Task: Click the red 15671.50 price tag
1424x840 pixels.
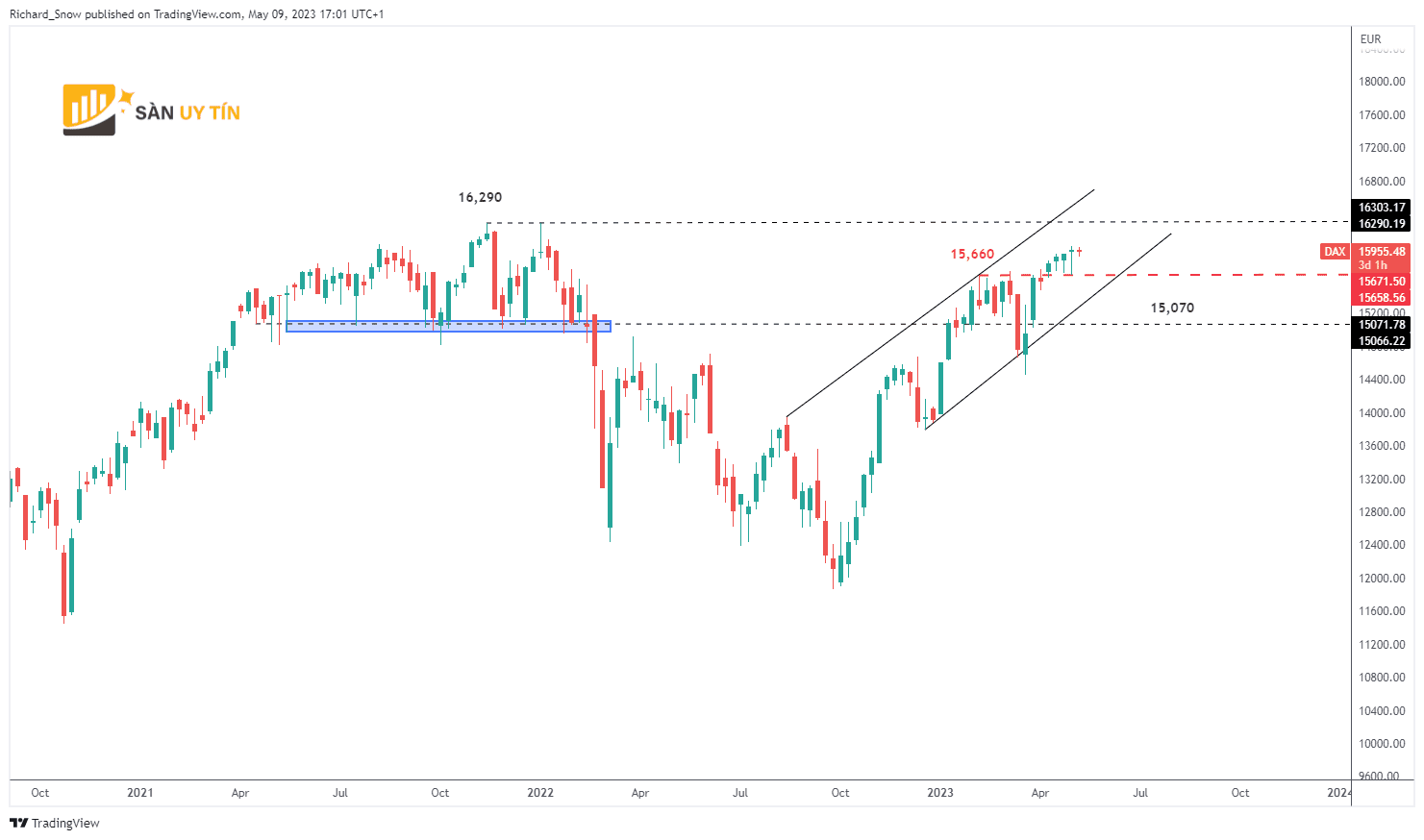Action: [x=1382, y=282]
